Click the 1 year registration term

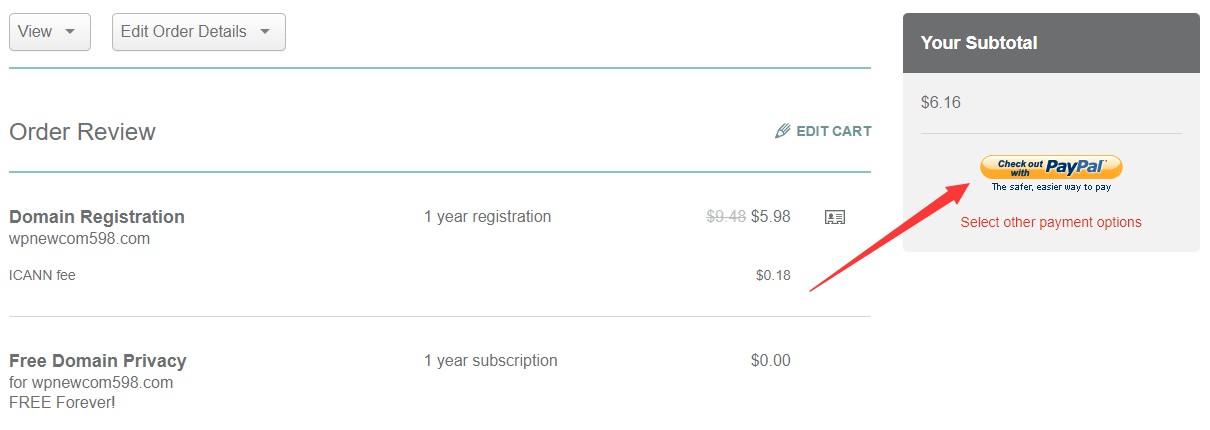point(487,217)
